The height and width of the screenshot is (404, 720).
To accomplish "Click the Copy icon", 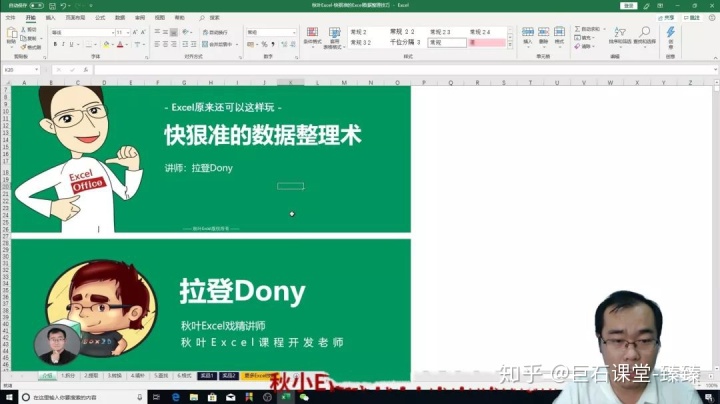I will (x=24, y=38).
